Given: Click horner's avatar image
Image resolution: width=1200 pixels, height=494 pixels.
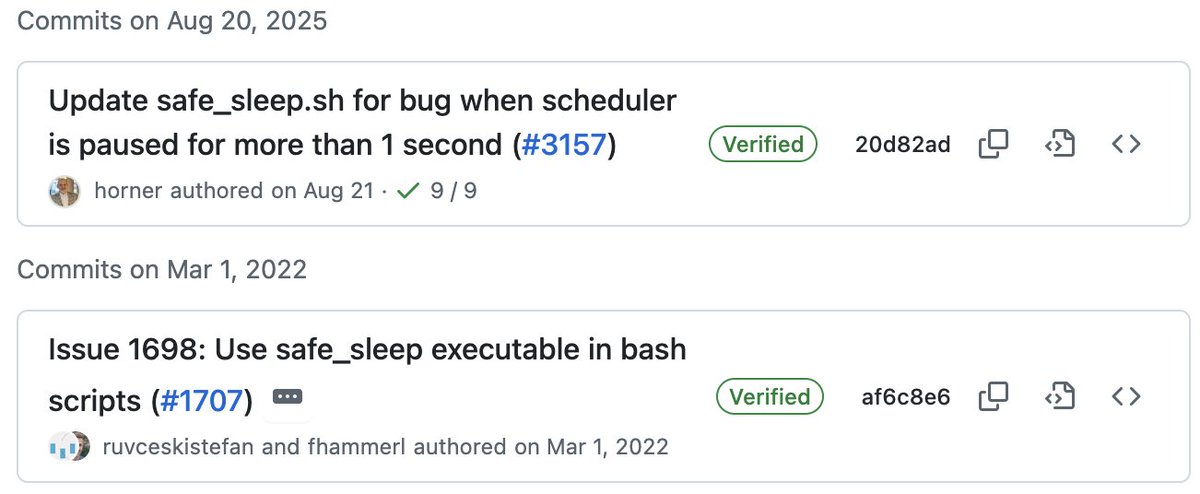Looking at the screenshot, I should coord(64,190).
